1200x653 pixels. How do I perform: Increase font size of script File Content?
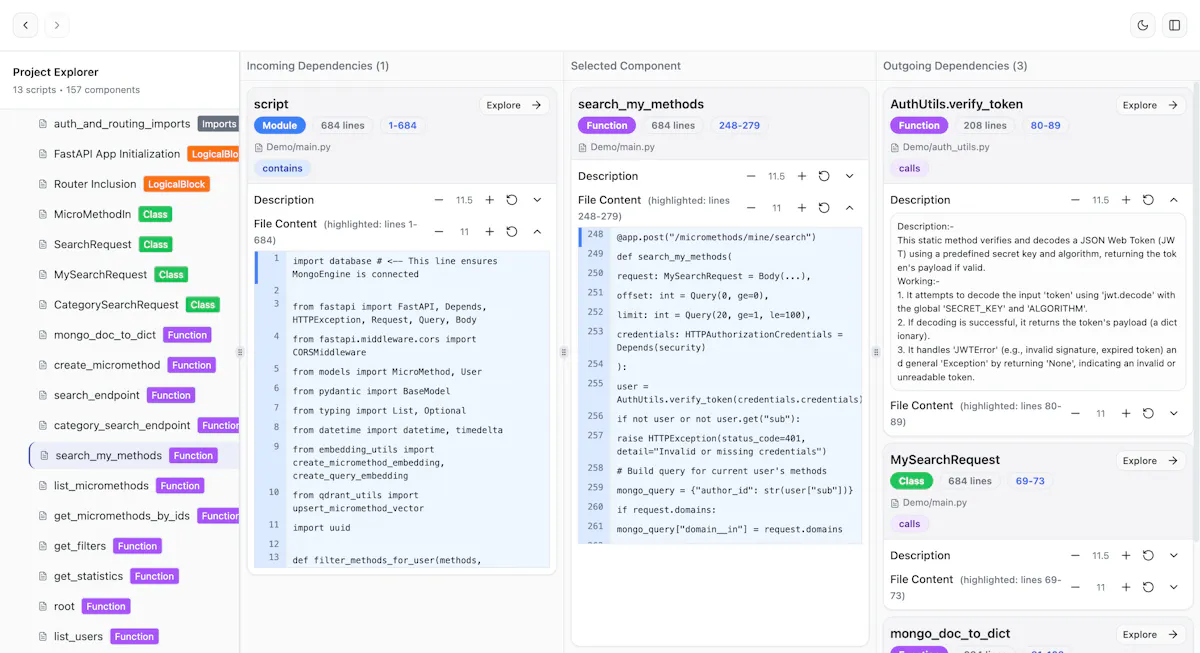[489, 231]
